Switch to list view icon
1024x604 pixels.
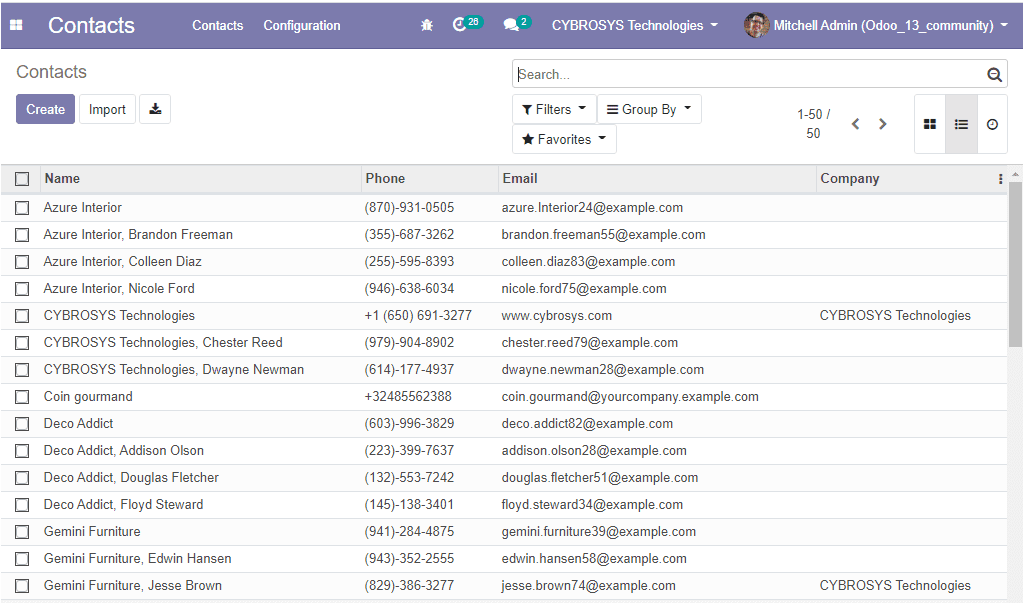point(961,124)
